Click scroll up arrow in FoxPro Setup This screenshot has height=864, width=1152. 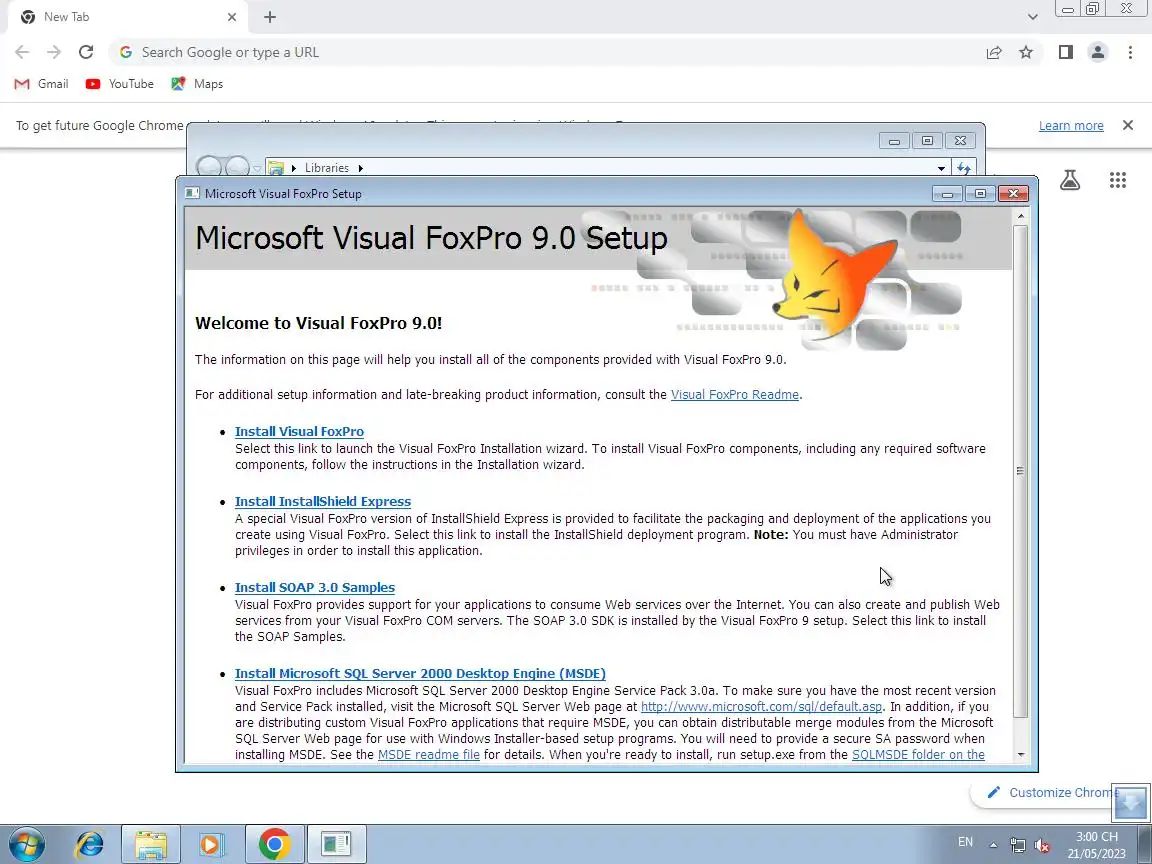click(x=1020, y=216)
